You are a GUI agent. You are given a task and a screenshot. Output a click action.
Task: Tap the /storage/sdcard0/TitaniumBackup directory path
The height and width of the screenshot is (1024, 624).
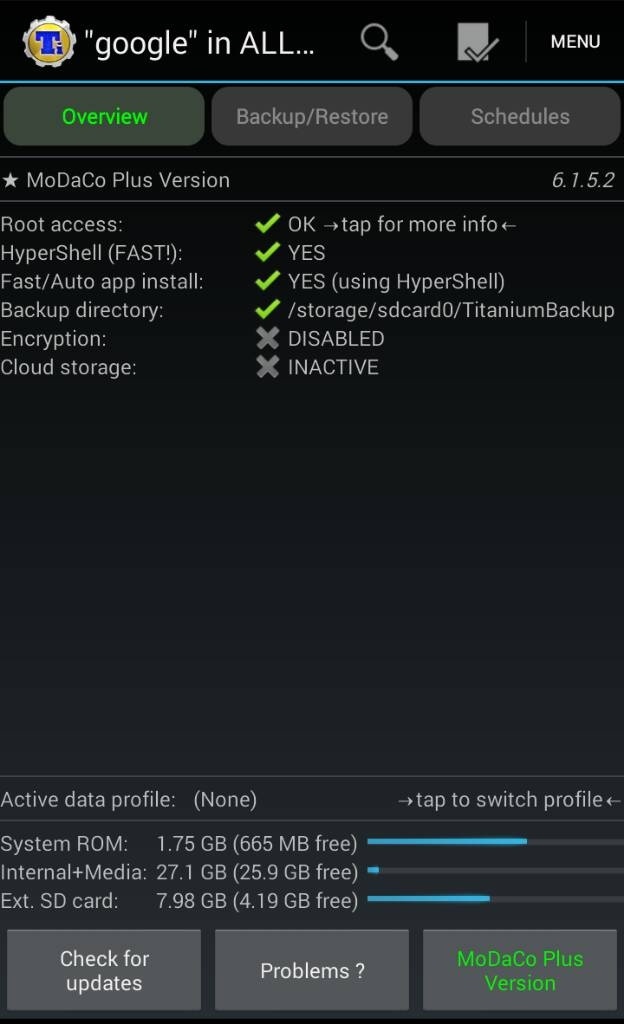451,310
